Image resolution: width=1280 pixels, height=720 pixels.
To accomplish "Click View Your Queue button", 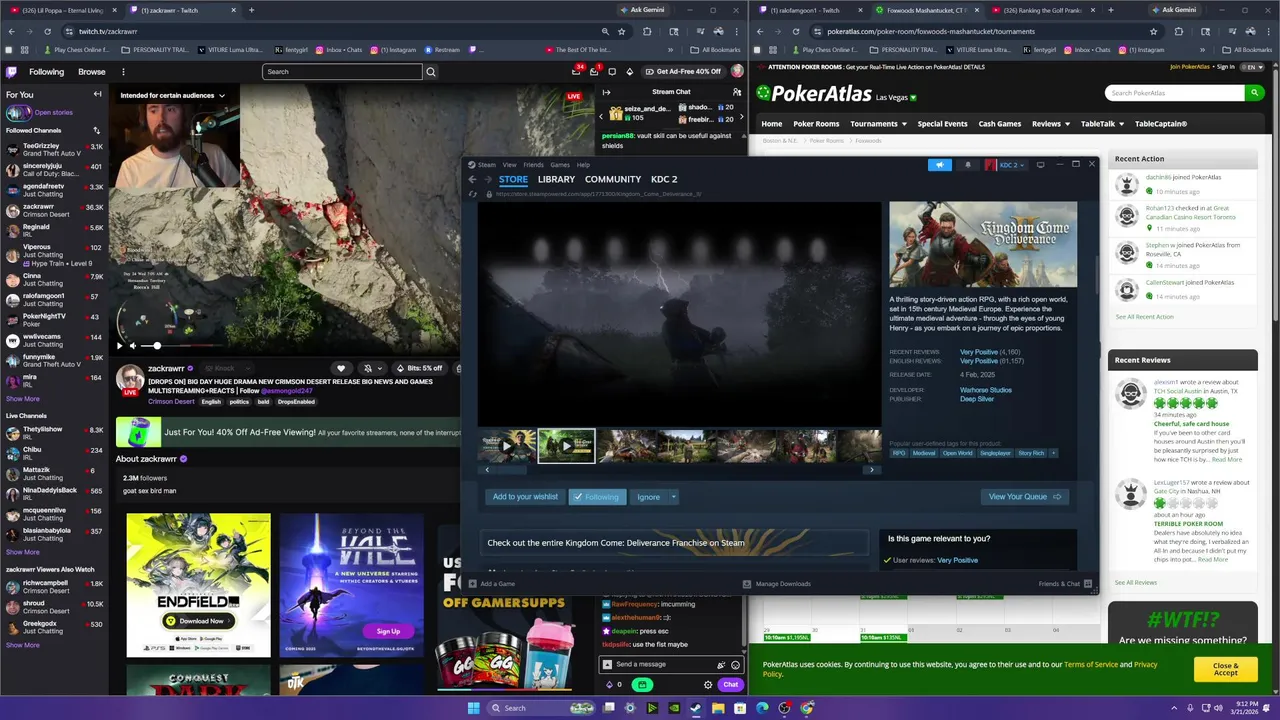I will pos(1024,497).
